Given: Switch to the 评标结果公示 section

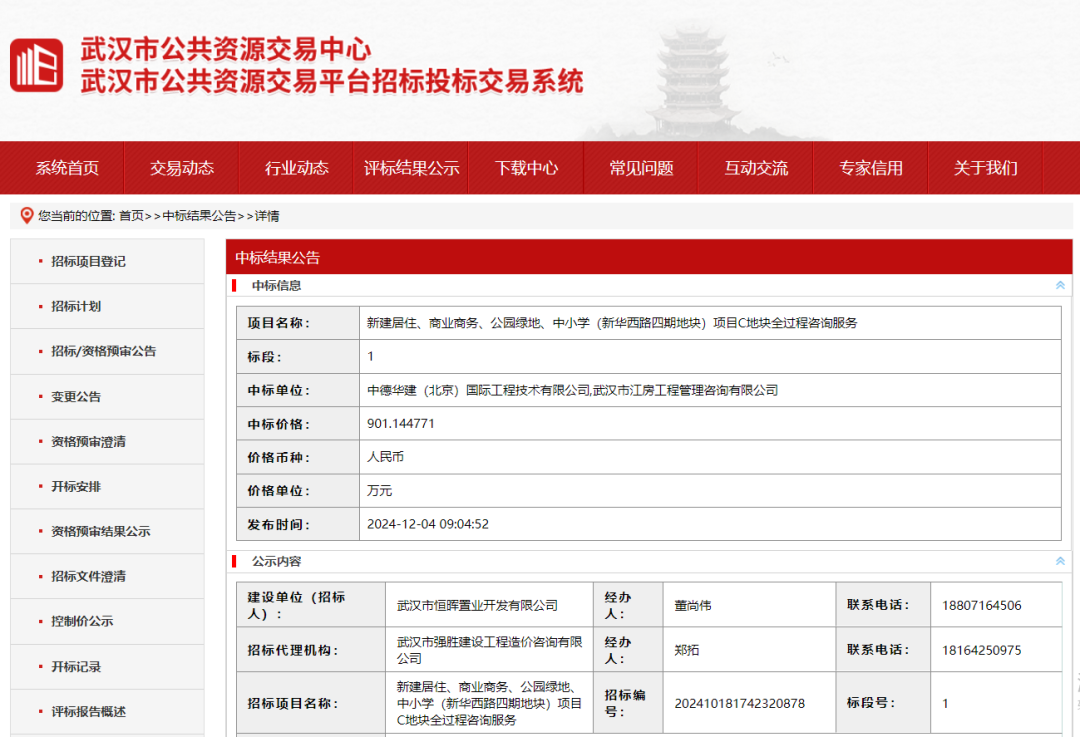Looking at the screenshot, I should (411, 168).
